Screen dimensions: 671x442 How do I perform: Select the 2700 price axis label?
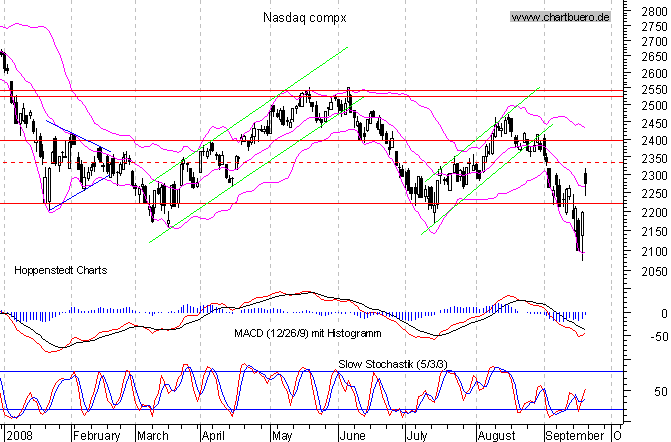tap(655, 42)
